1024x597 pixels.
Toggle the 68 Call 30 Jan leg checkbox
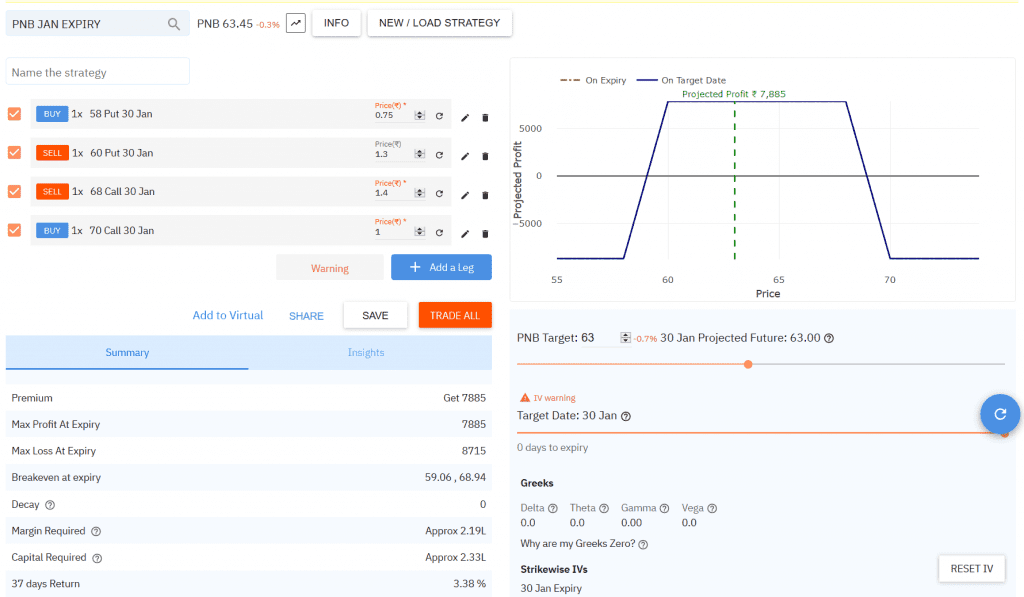tap(14, 191)
